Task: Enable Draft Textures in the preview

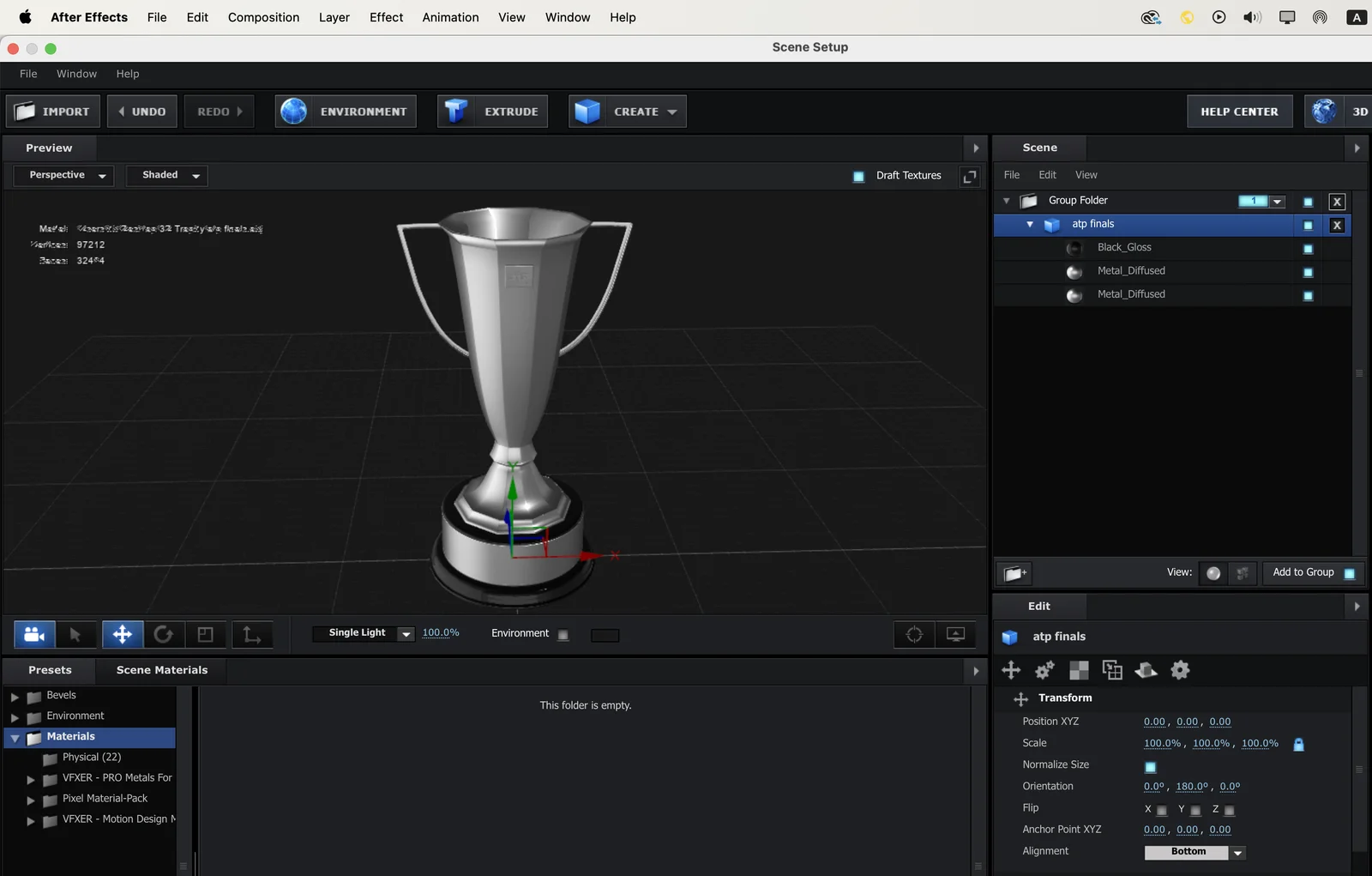Action: (859, 176)
